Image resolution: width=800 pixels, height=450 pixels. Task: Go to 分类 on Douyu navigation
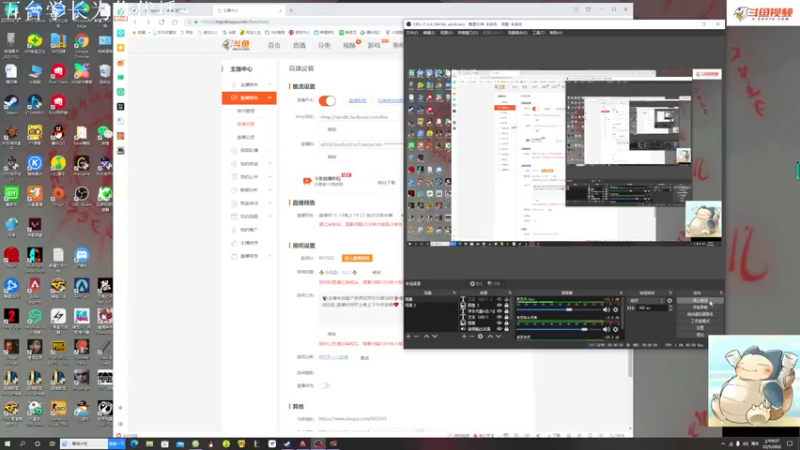324,45
